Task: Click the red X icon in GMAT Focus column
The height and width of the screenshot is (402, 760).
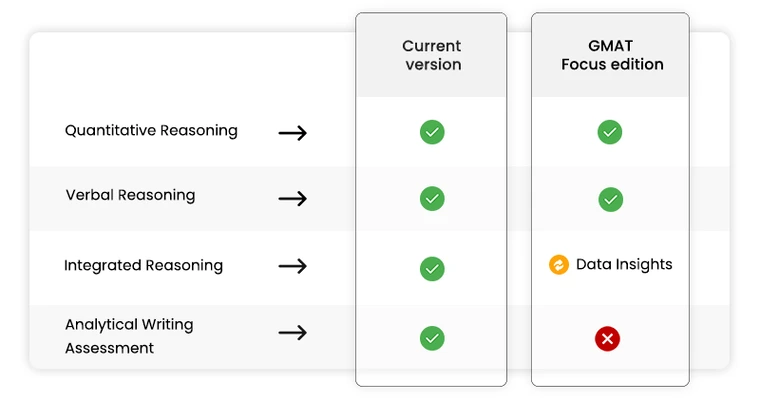Action: (x=607, y=338)
